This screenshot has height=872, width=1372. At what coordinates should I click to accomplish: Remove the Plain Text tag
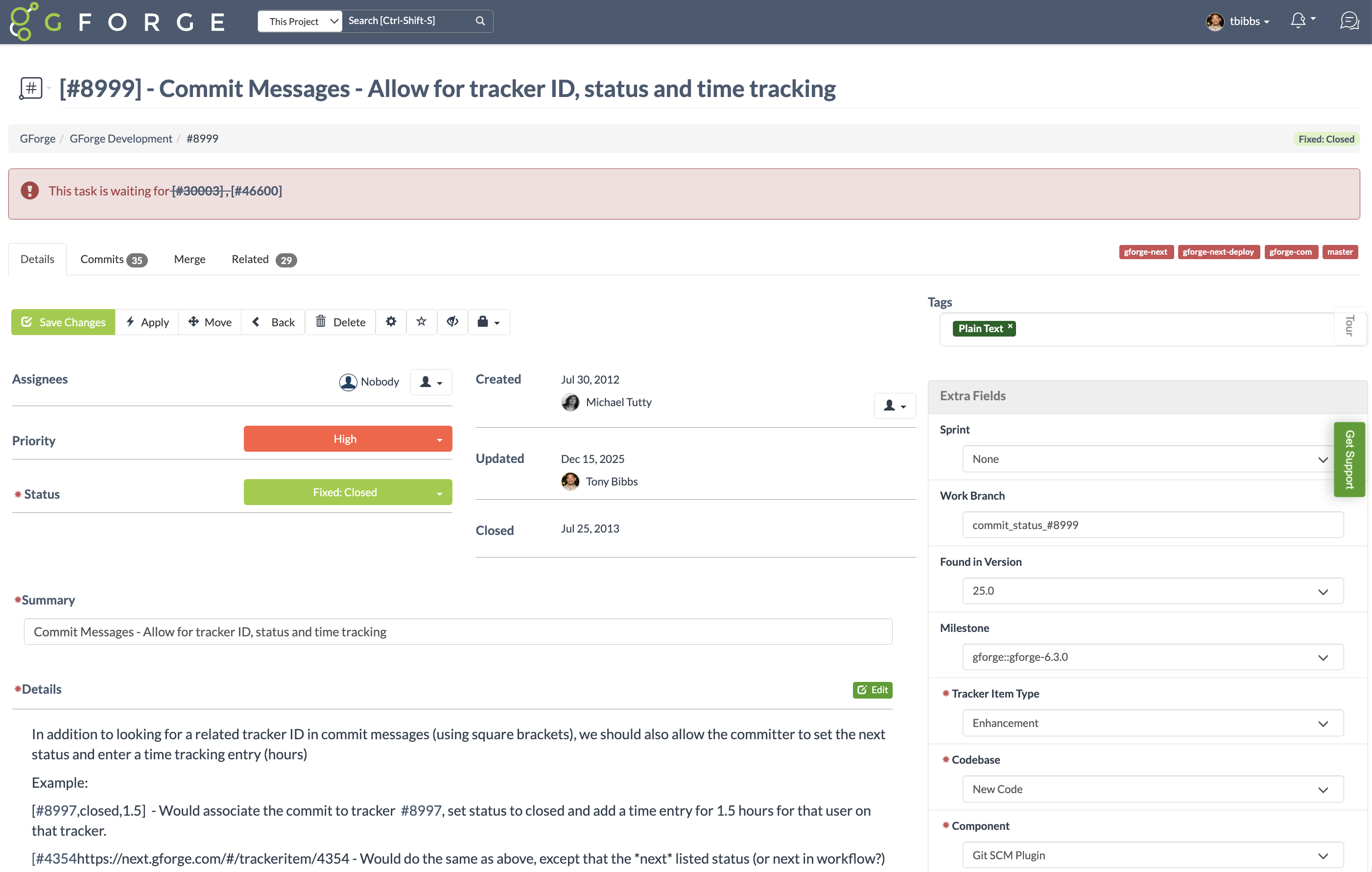click(x=1010, y=326)
